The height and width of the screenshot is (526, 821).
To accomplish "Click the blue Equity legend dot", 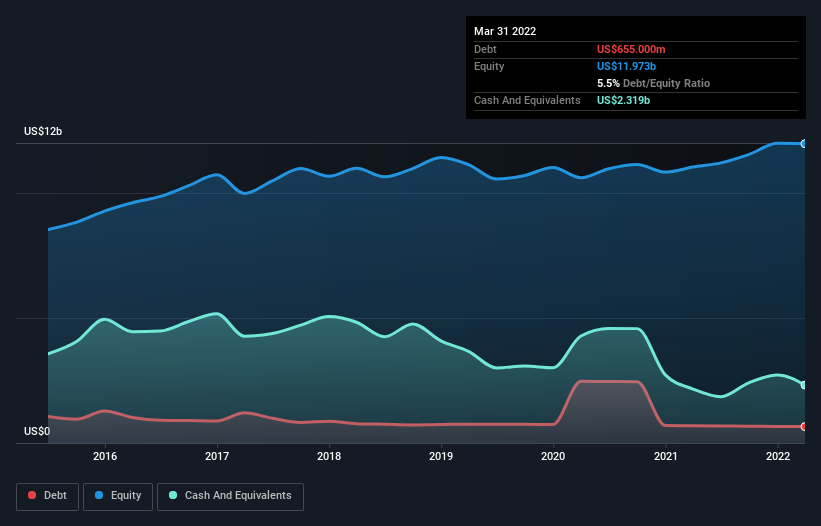I will (x=98, y=495).
